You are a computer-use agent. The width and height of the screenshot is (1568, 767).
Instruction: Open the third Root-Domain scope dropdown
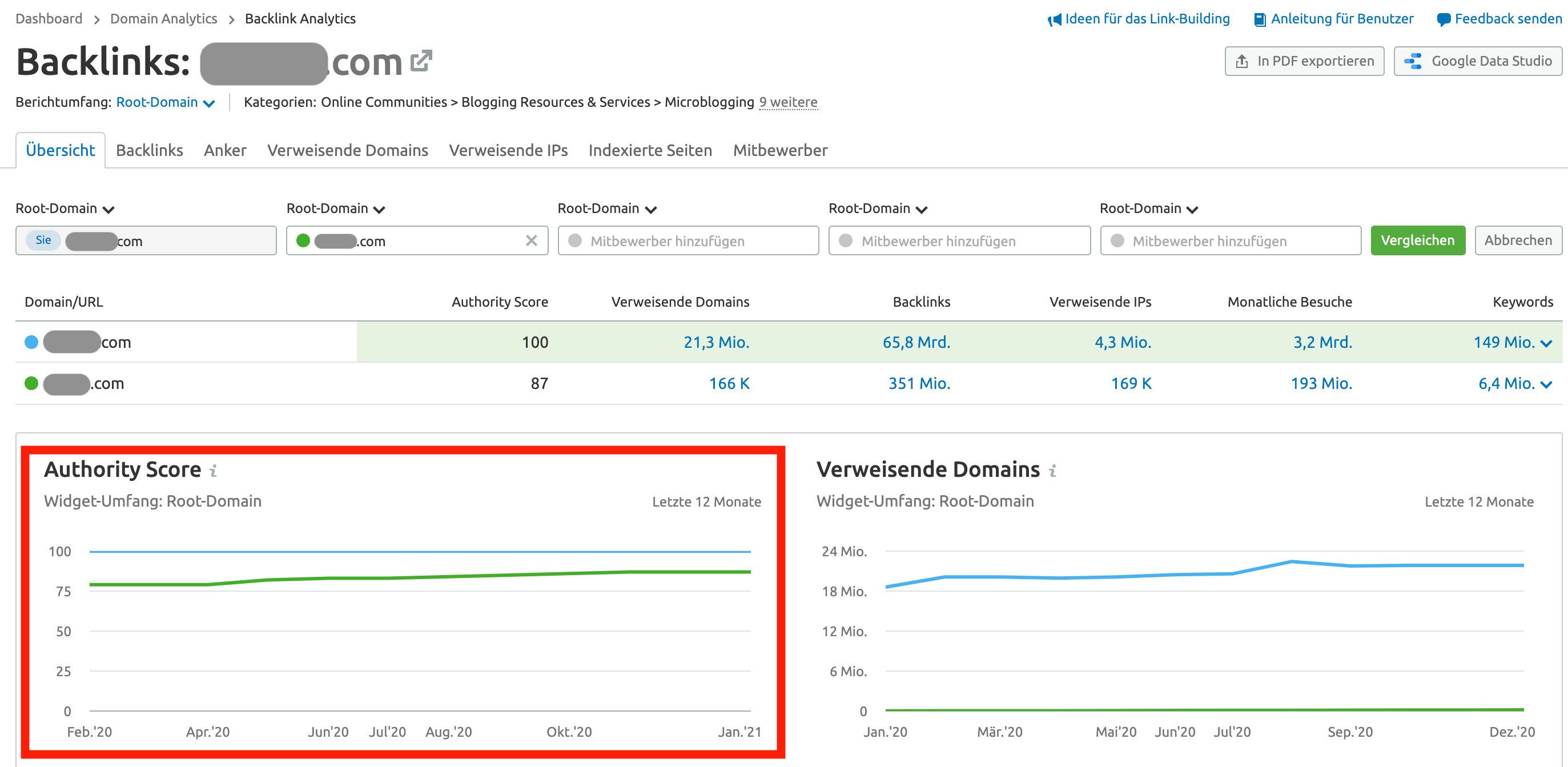point(608,209)
